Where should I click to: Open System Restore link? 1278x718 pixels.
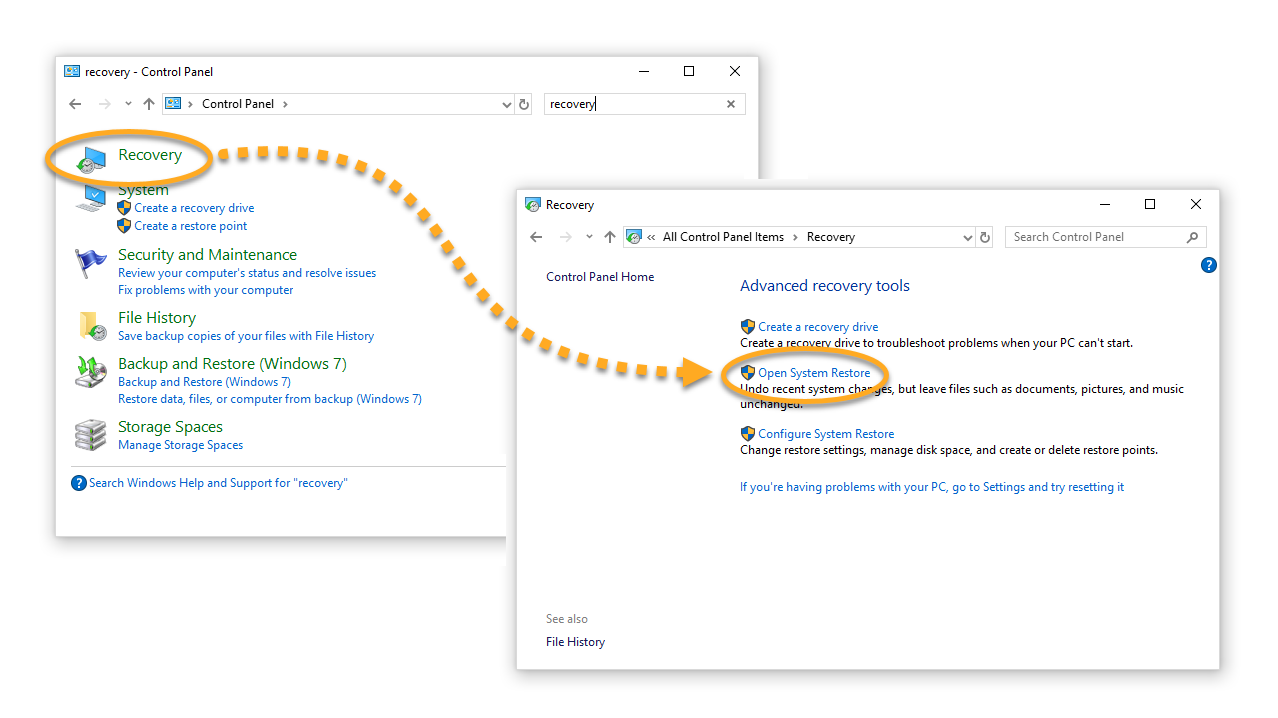pos(814,373)
